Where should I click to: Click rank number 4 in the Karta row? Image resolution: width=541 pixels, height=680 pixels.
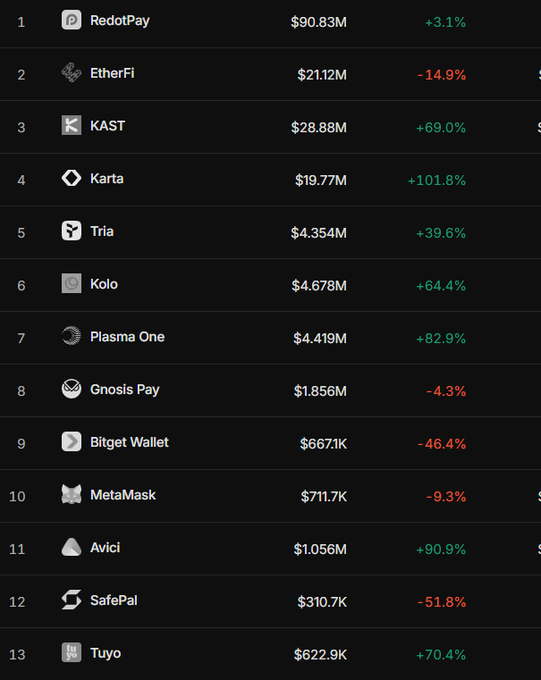tap(21, 180)
